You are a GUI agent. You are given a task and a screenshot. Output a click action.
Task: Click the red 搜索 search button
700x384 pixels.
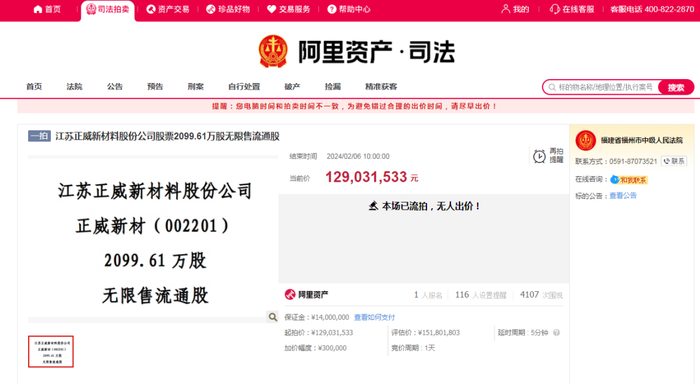coord(676,88)
